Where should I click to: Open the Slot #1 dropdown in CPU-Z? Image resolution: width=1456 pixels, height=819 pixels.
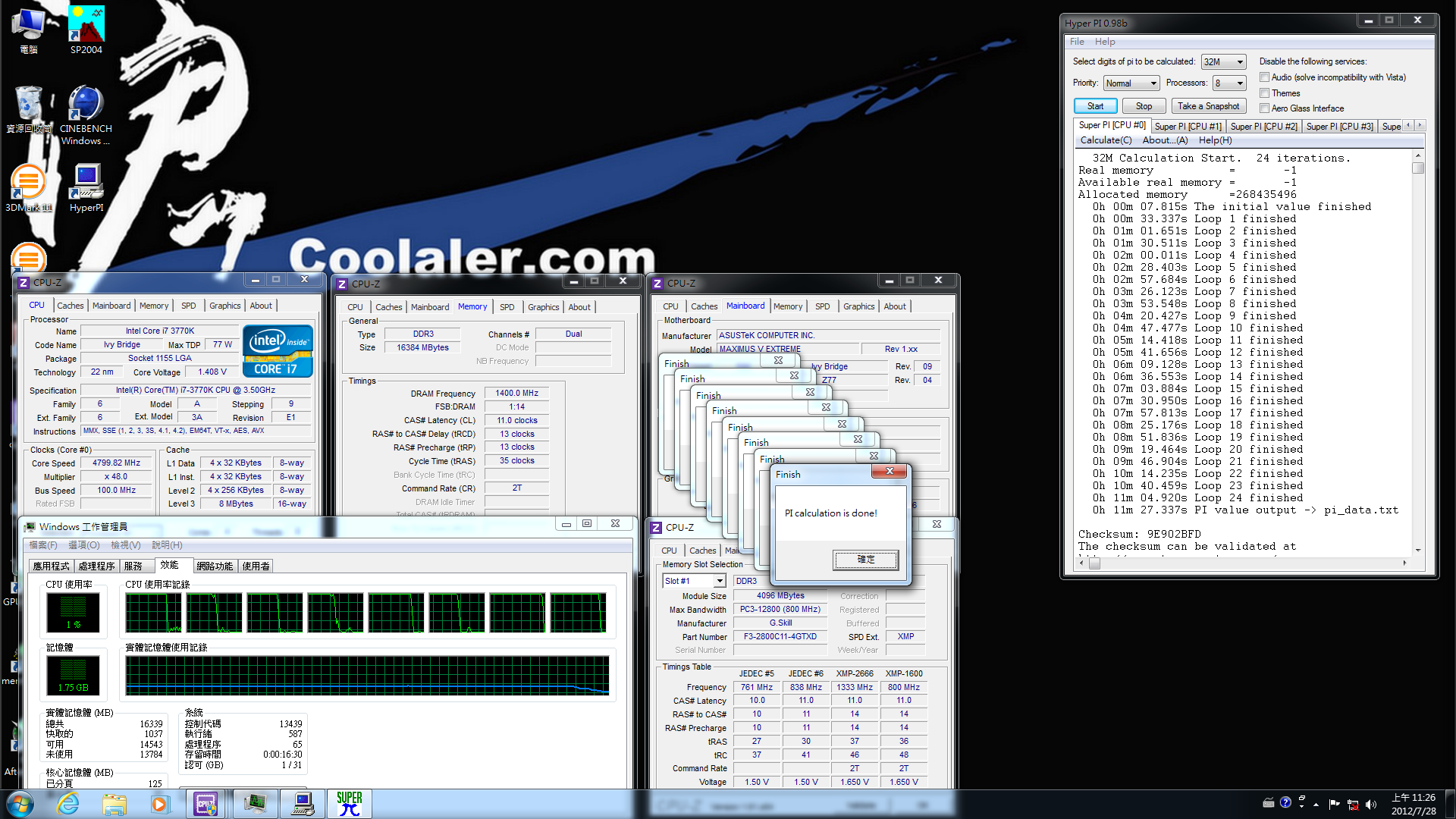(x=694, y=581)
